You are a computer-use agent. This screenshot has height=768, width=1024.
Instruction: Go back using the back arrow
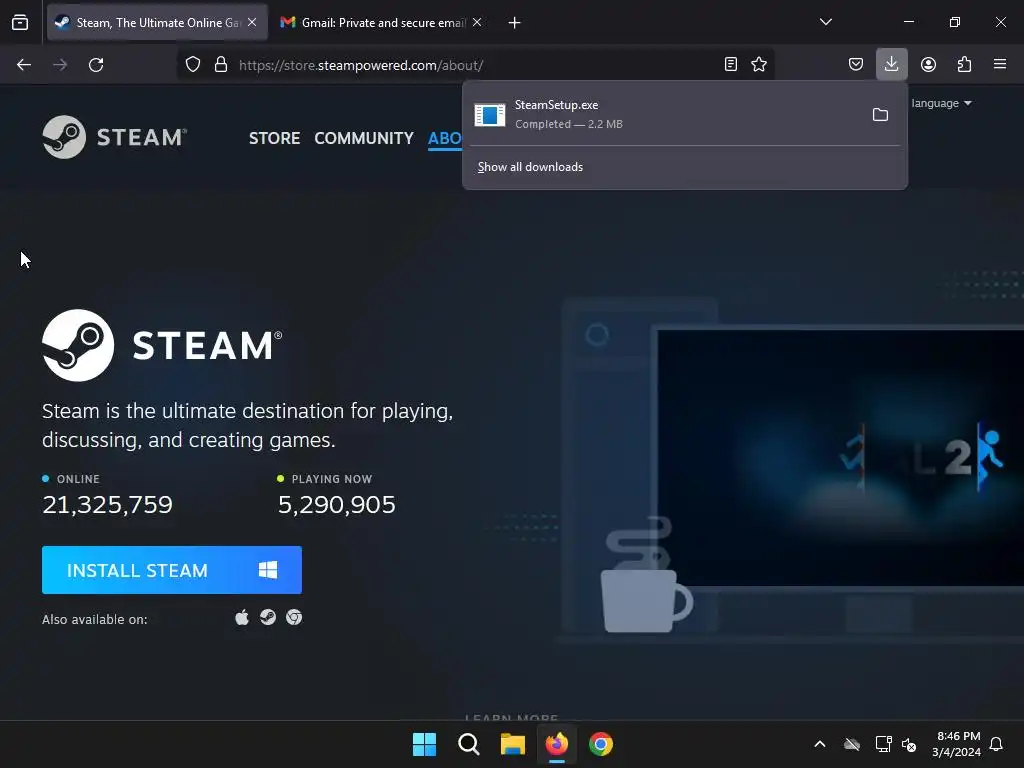point(24,65)
